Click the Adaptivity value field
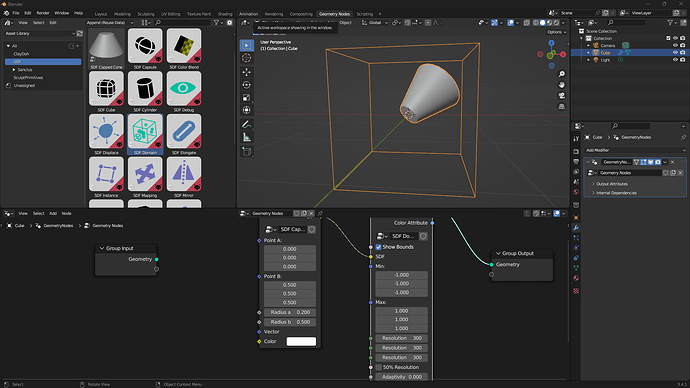690x388 pixels. click(402, 377)
